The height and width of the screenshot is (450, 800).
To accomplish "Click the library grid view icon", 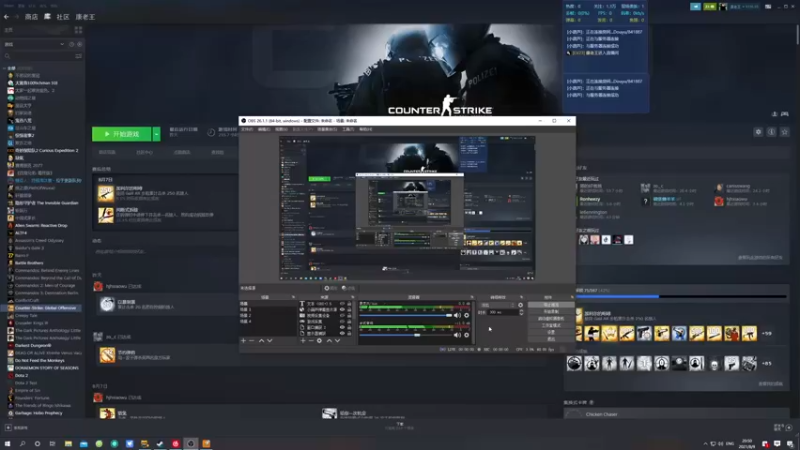I will click(78, 30).
